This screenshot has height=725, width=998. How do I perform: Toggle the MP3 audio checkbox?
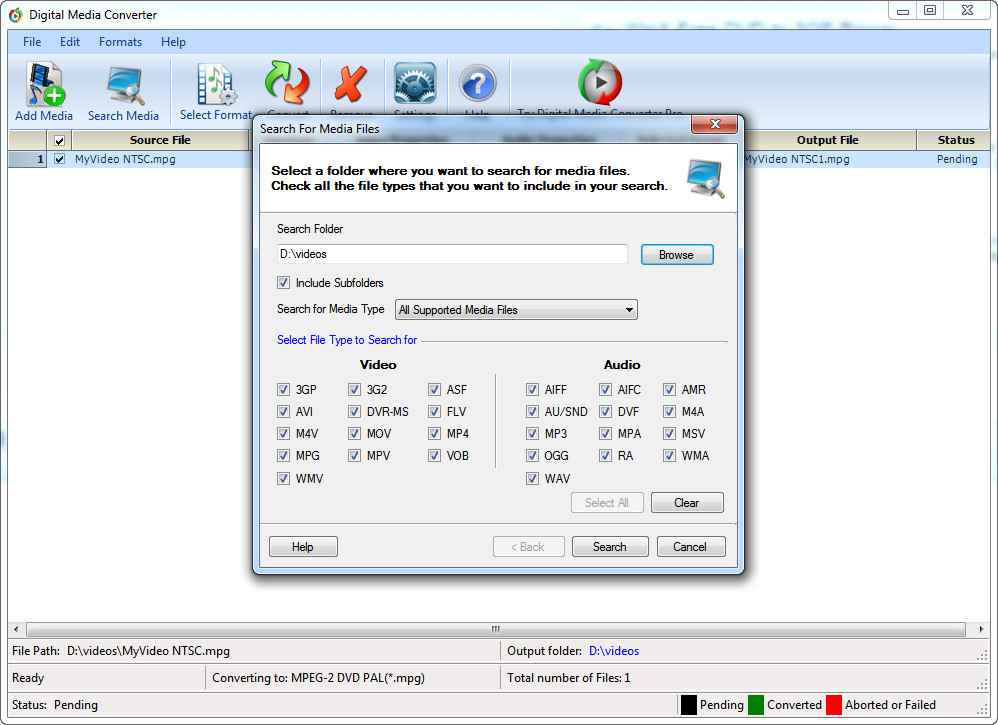[x=532, y=433]
